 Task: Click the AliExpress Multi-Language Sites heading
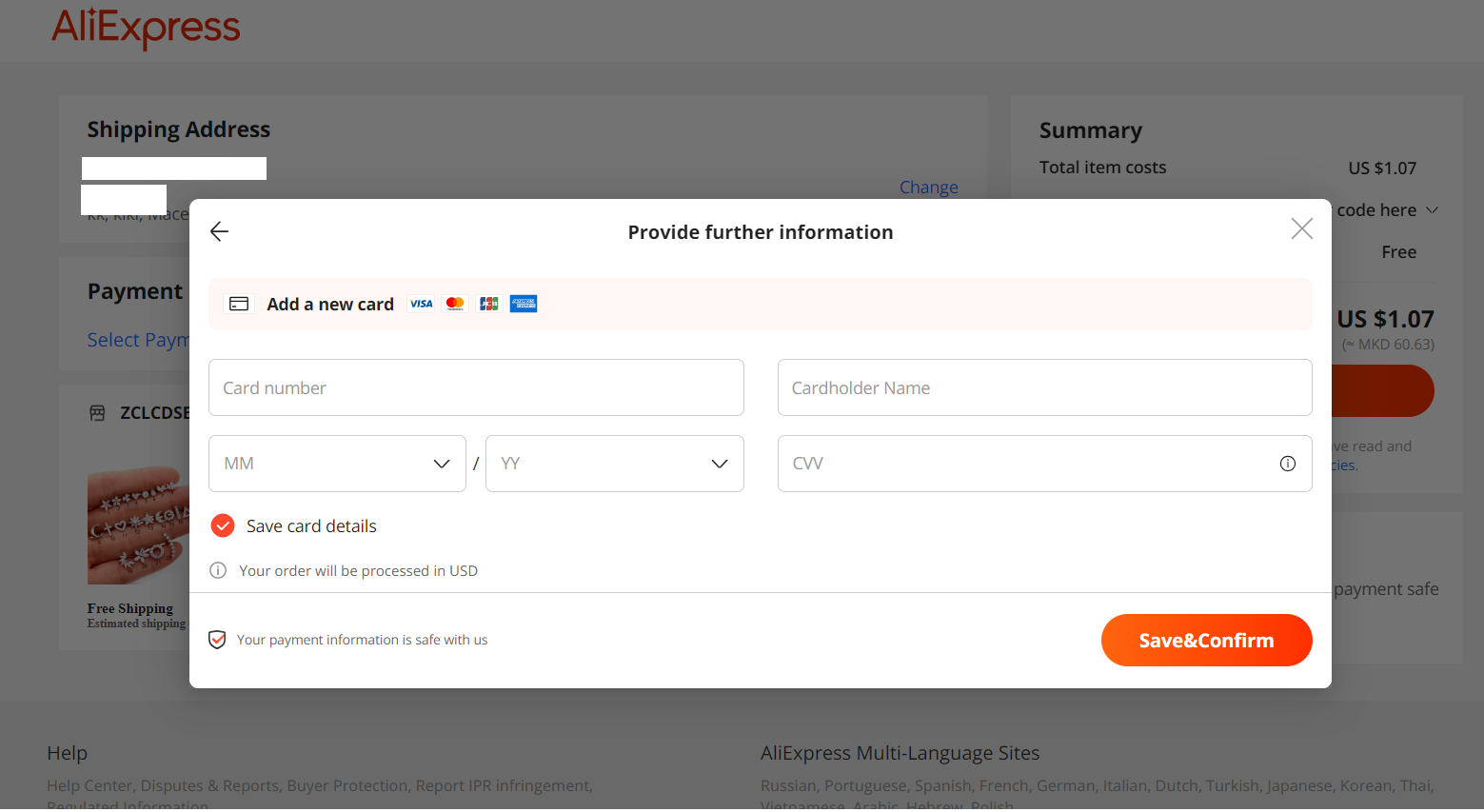click(x=900, y=753)
